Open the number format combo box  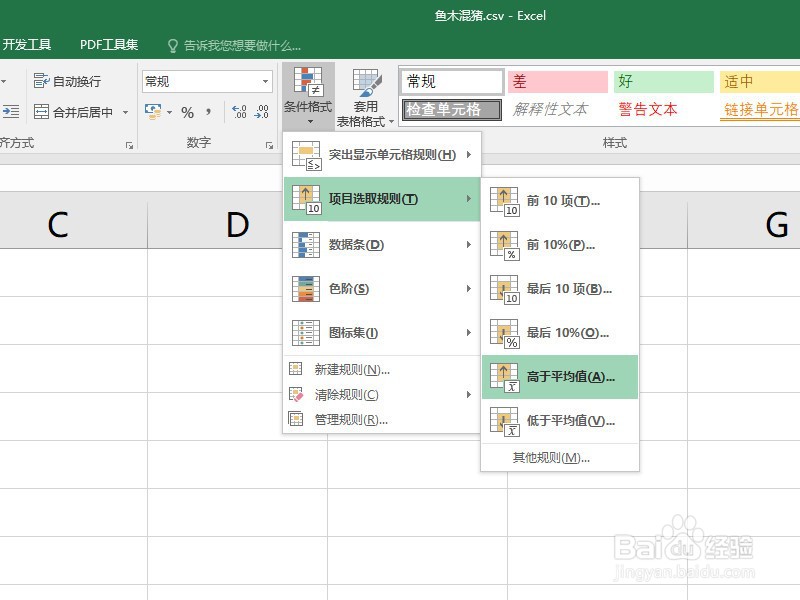pyautogui.click(x=207, y=82)
